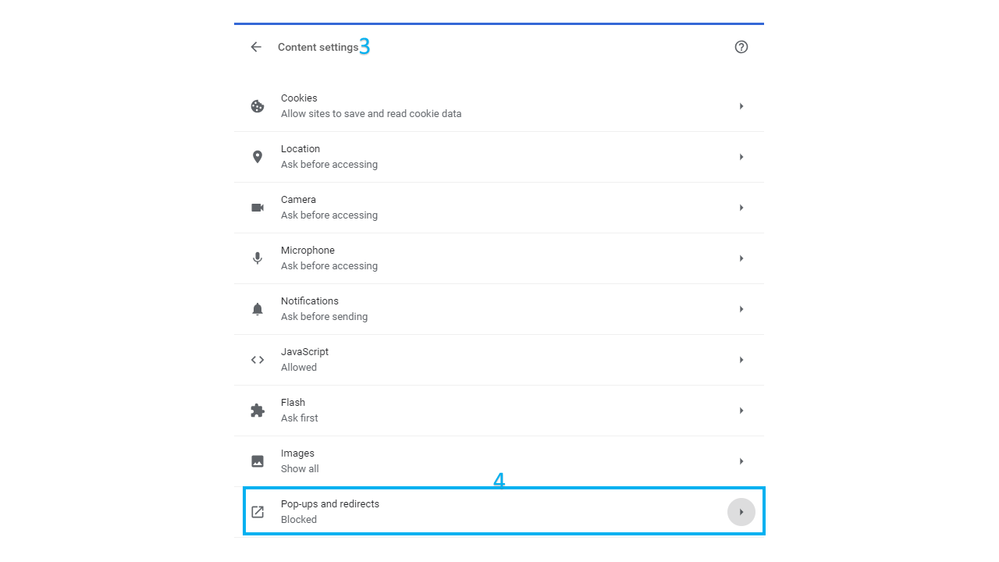Open help via the question mark icon
This screenshot has height=562, width=999.
click(x=741, y=47)
